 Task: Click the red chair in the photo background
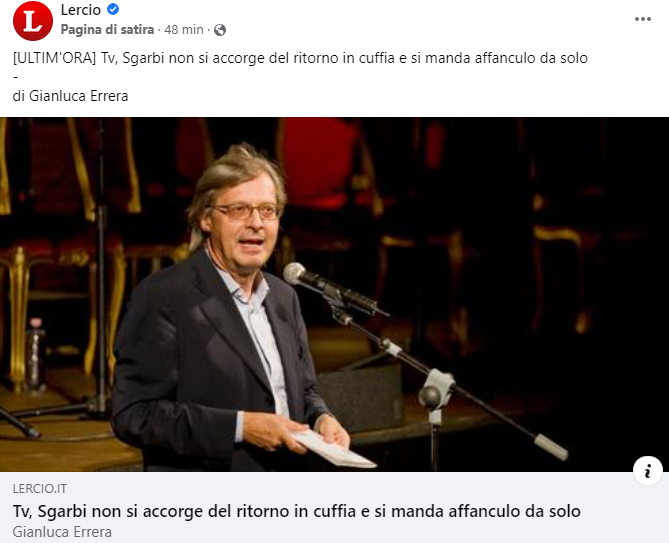(x=318, y=164)
